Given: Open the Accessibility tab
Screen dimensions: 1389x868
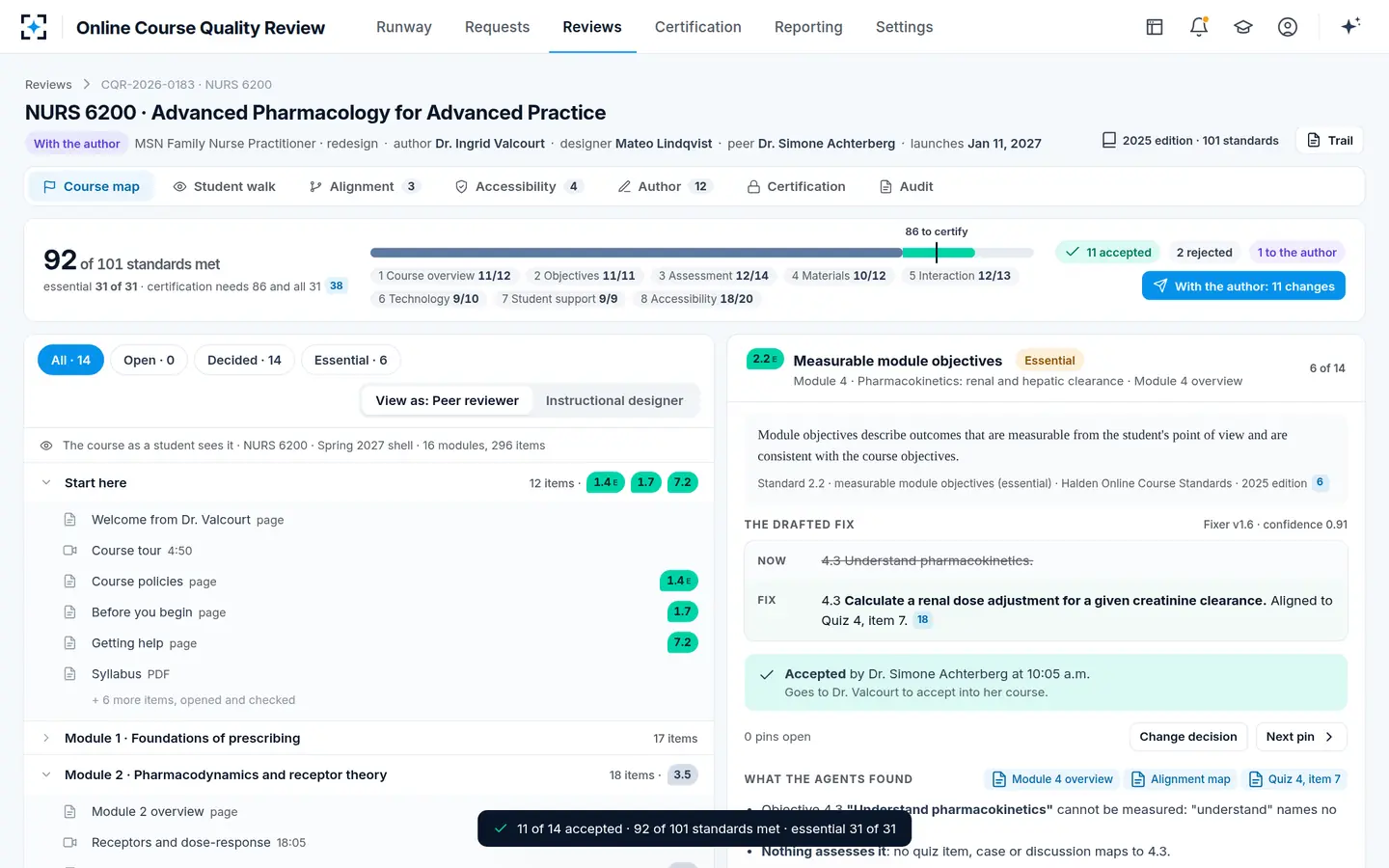Looking at the screenshot, I should click(x=518, y=186).
